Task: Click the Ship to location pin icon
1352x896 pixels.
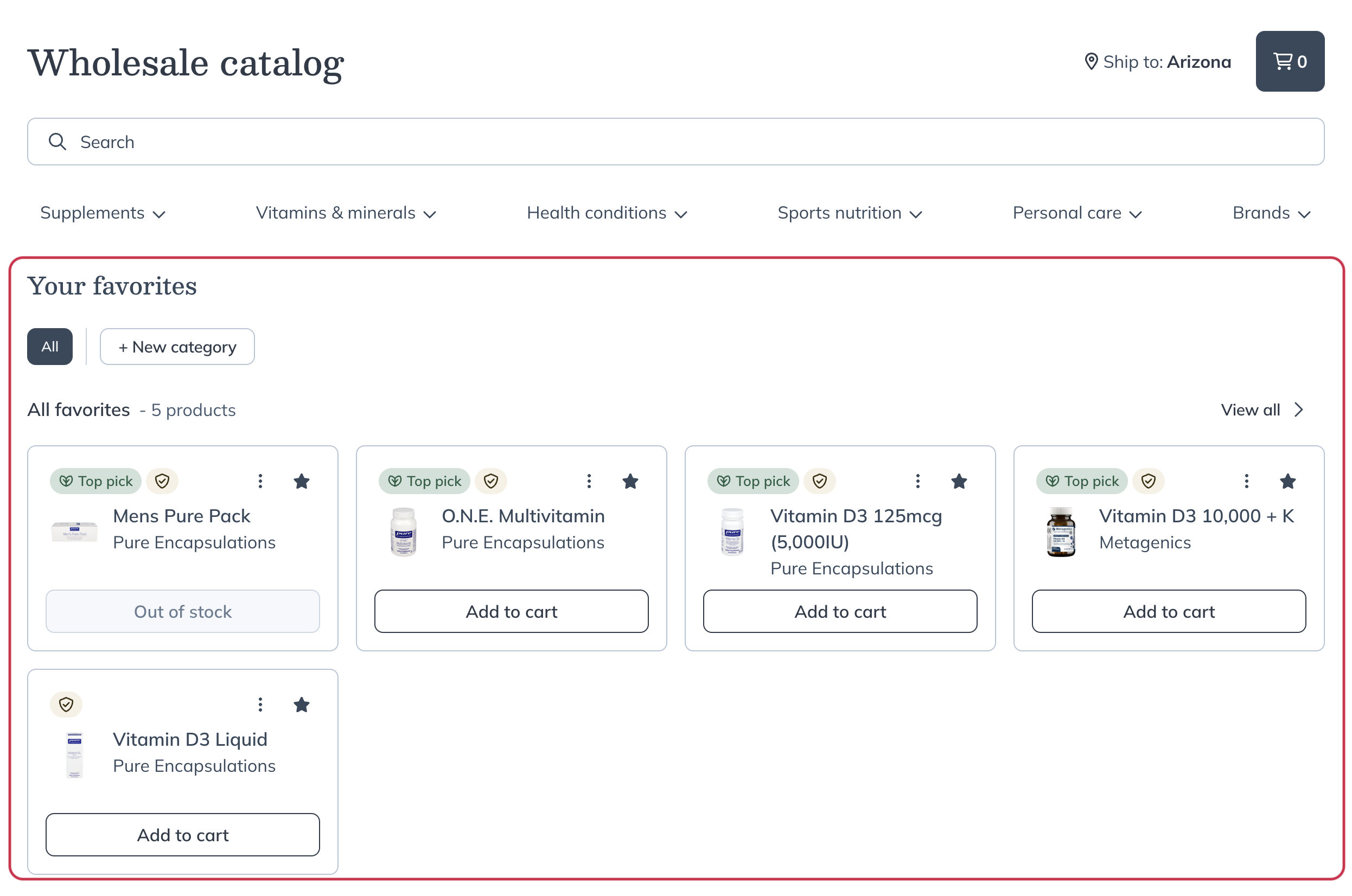Action: click(x=1090, y=61)
